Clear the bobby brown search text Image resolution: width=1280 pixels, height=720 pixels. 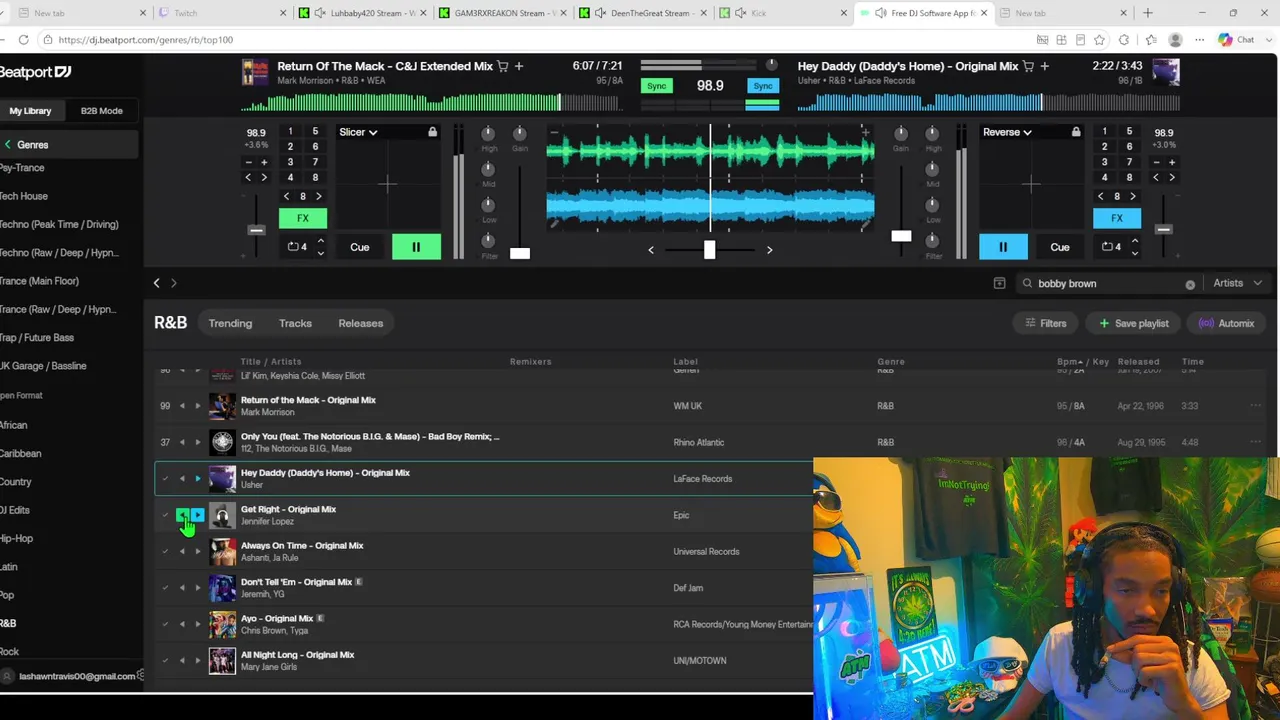1190,284
